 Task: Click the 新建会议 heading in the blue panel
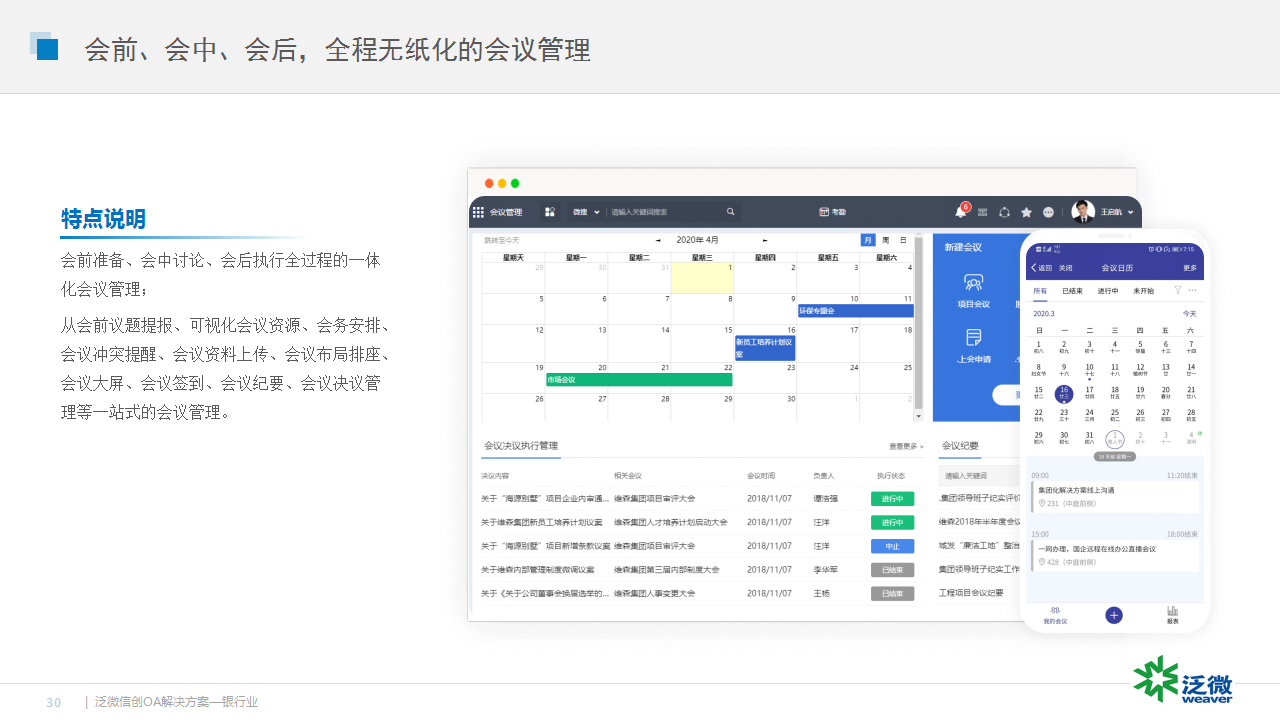[x=963, y=247]
